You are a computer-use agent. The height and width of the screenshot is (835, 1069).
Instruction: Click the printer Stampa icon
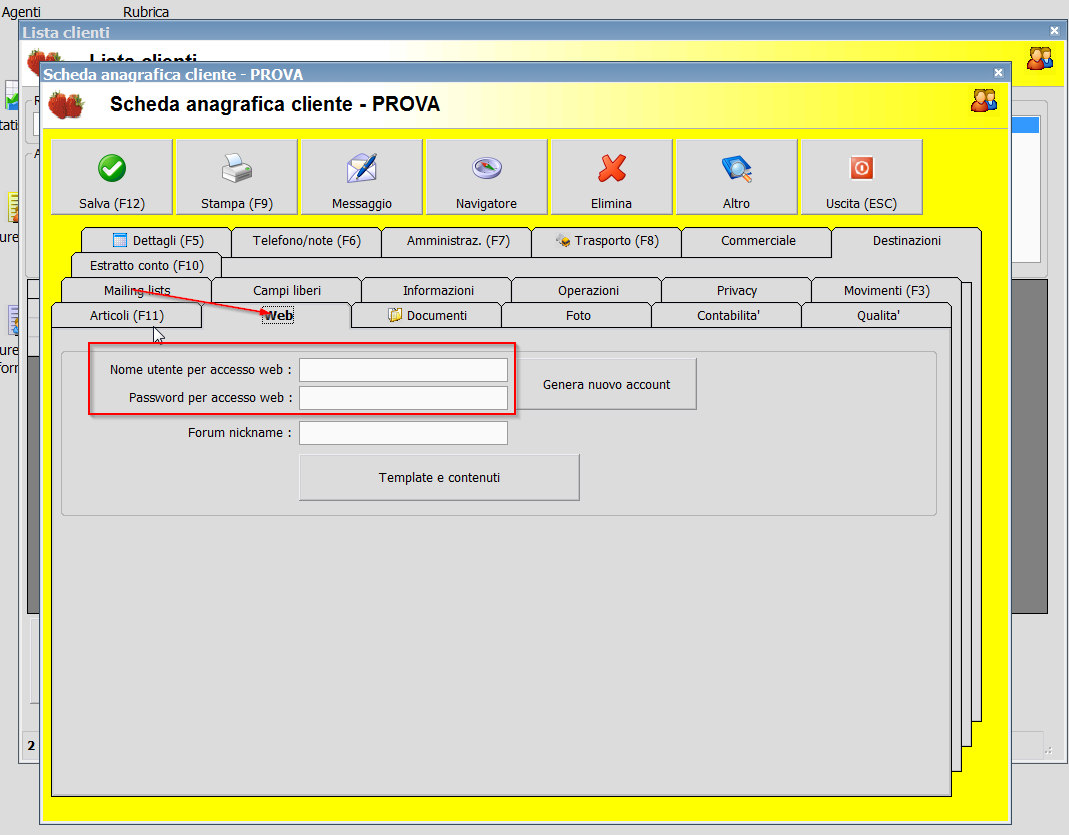237,168
